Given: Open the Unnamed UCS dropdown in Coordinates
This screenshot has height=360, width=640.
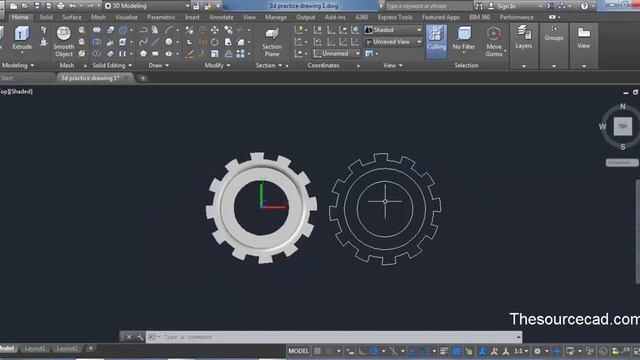Looking at the screenshot, I should (x=337, y=53).
